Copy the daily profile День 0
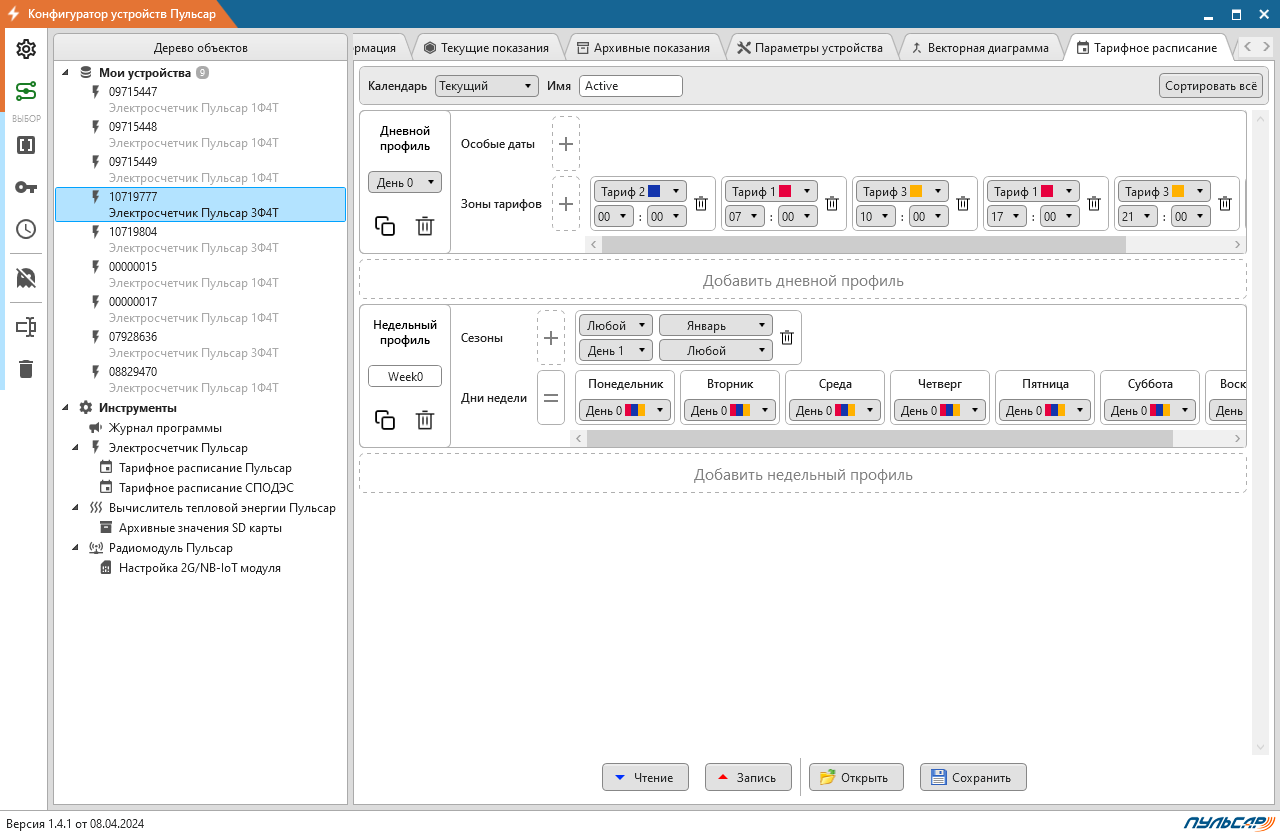This screenshot has height=836, width=1280. 385,226
